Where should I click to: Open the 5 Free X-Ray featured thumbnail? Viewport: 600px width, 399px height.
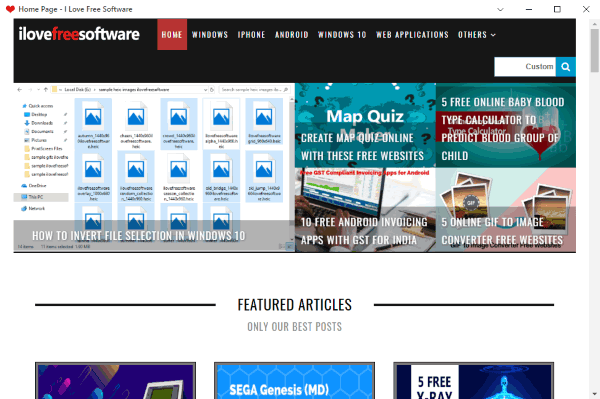473,381
